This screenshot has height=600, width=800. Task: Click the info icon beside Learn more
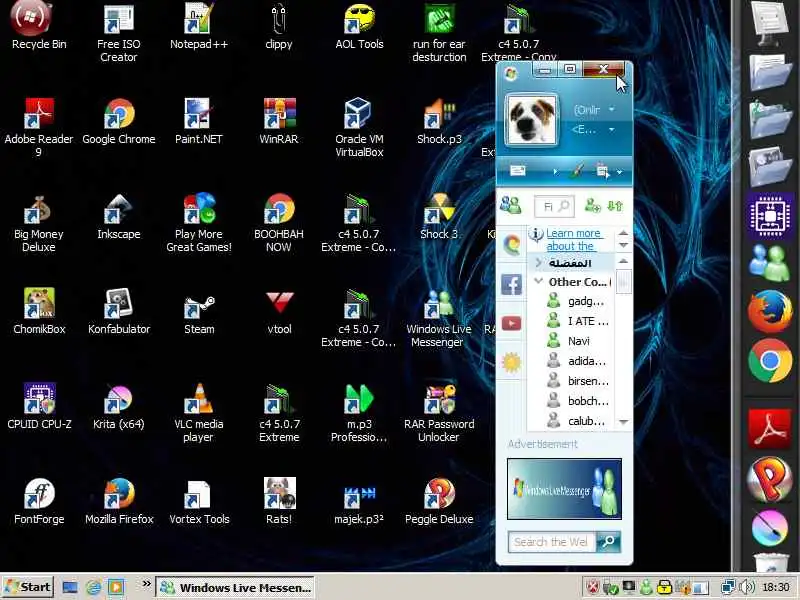[x=536, y=234]
